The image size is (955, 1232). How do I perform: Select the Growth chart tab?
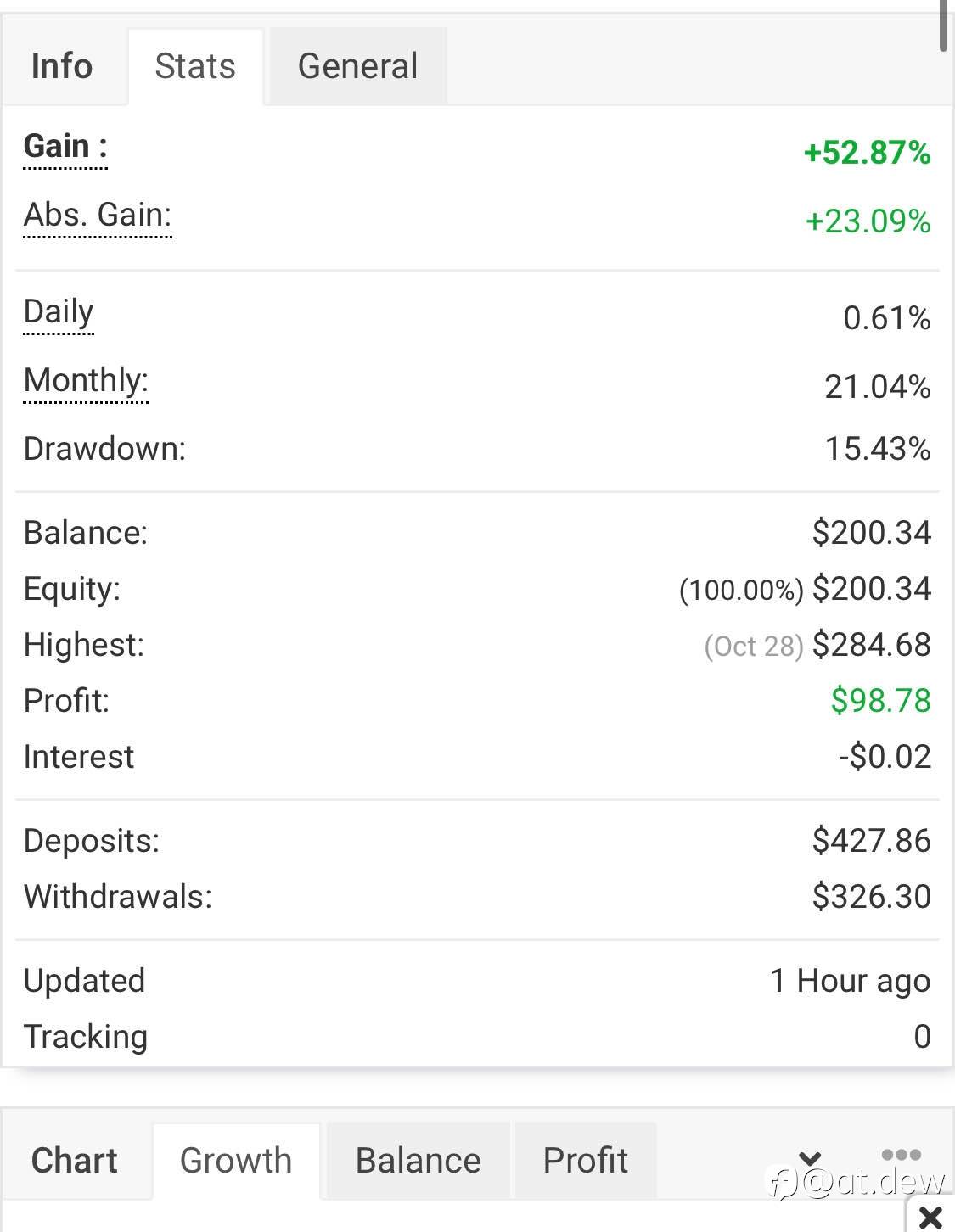coord(236,1160)
